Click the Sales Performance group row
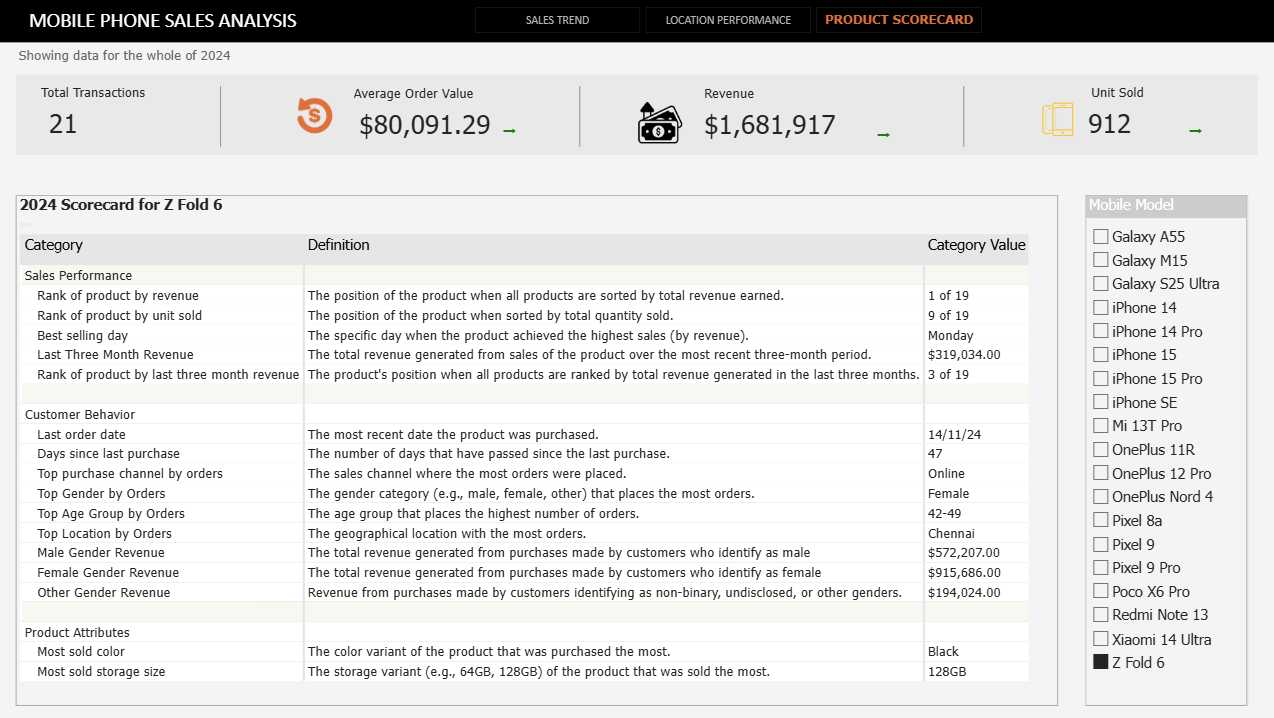The image size is (1274, 718). point(525,275)
